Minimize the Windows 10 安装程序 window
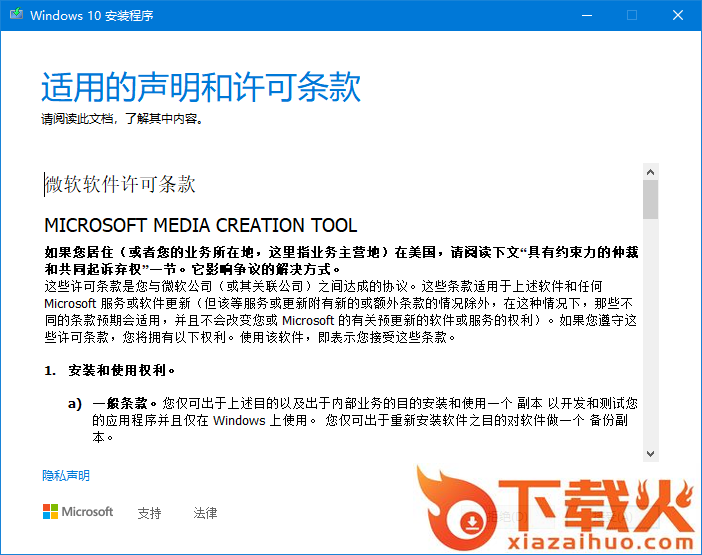The image size is (702, 555). (x=587, y=15)
